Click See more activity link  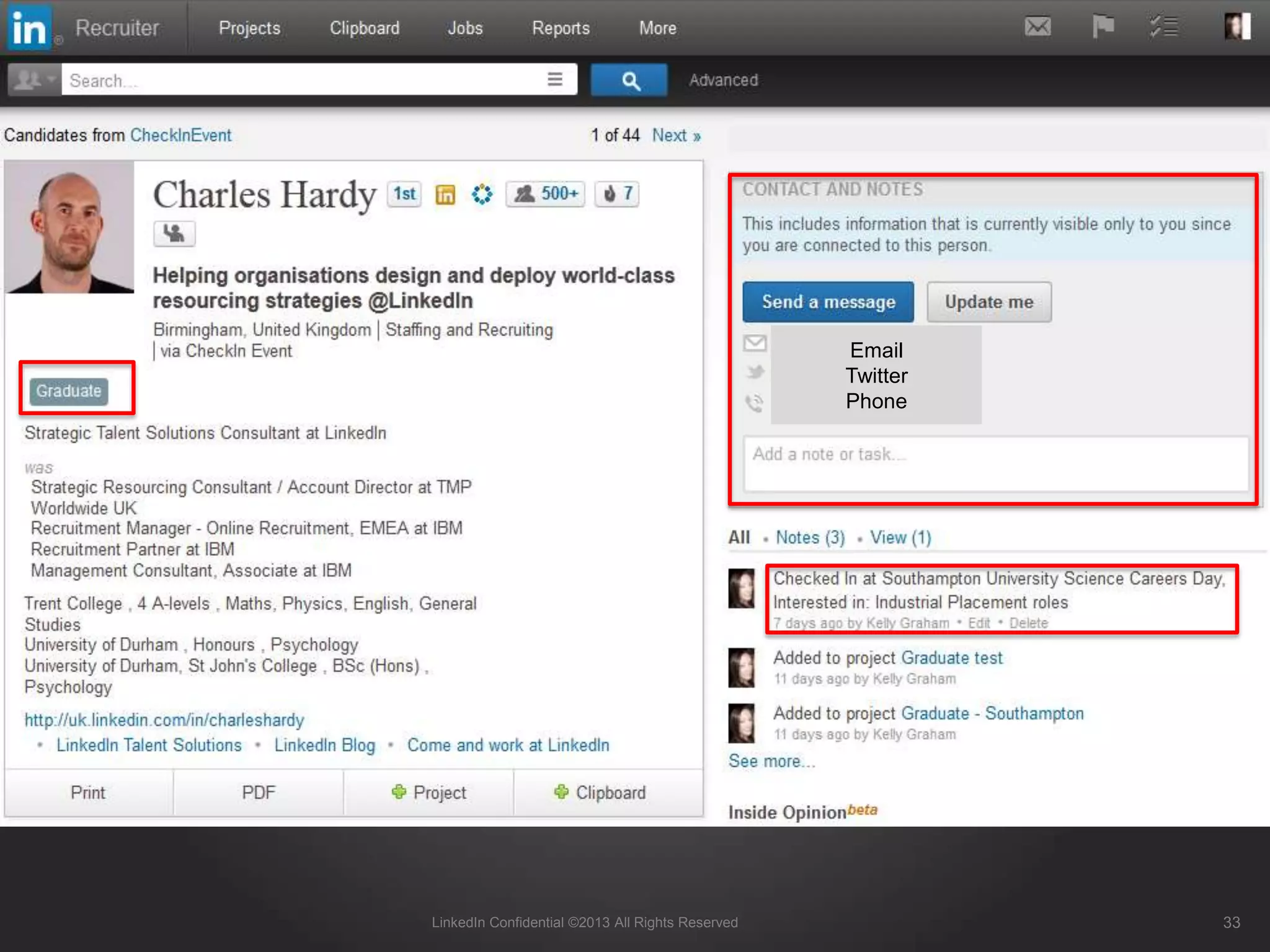tap(771, 761)
